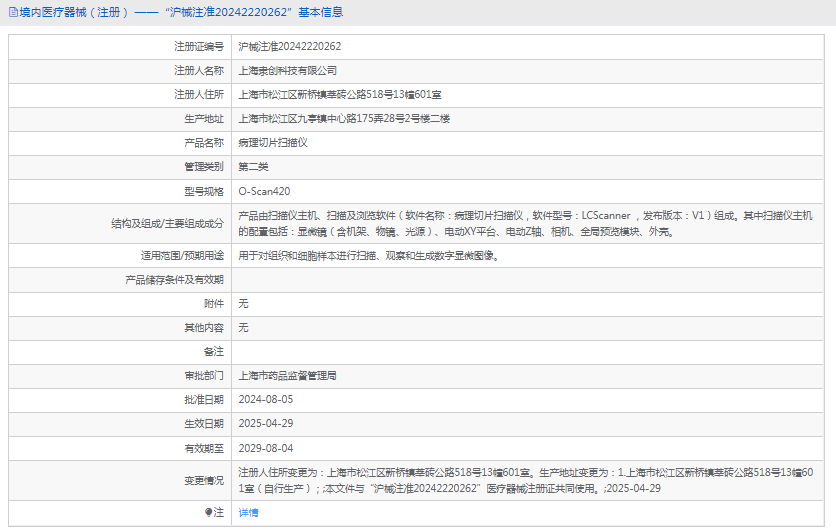Select the expiry date 2029-08-04

[266, 448]
